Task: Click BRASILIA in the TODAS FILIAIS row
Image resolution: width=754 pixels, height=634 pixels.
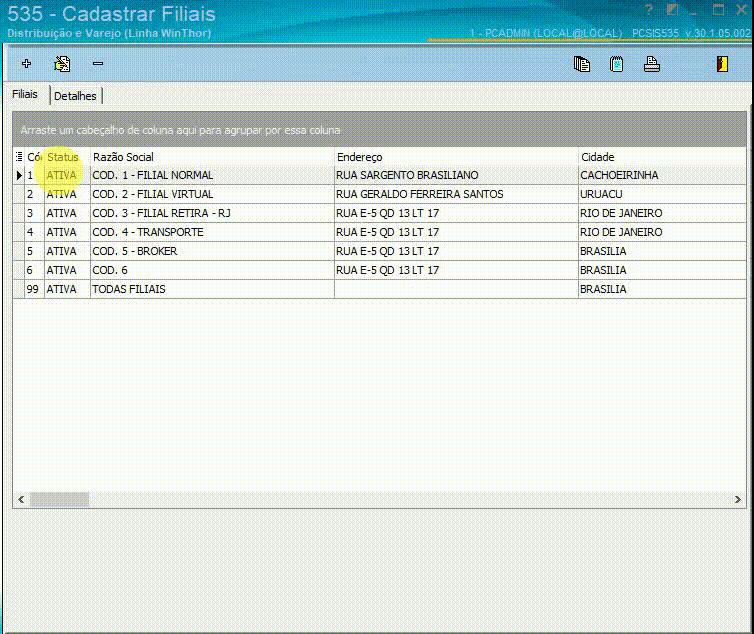Action: tap(662, 289)
